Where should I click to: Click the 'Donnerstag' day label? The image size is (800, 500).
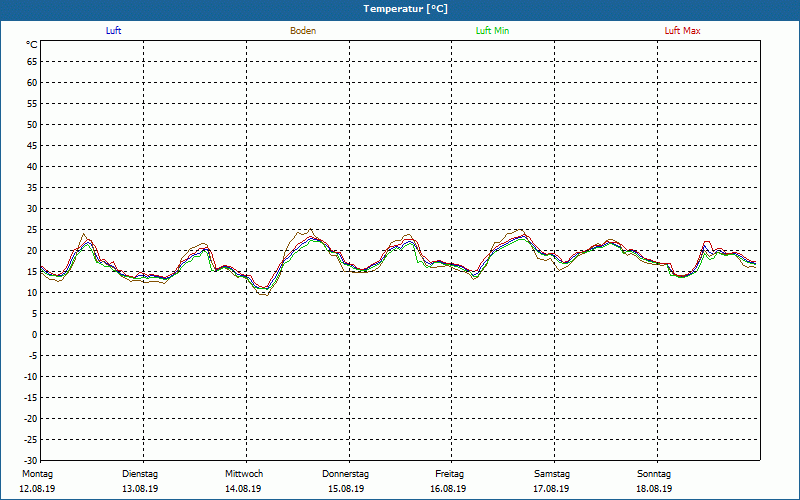point(345,474)
